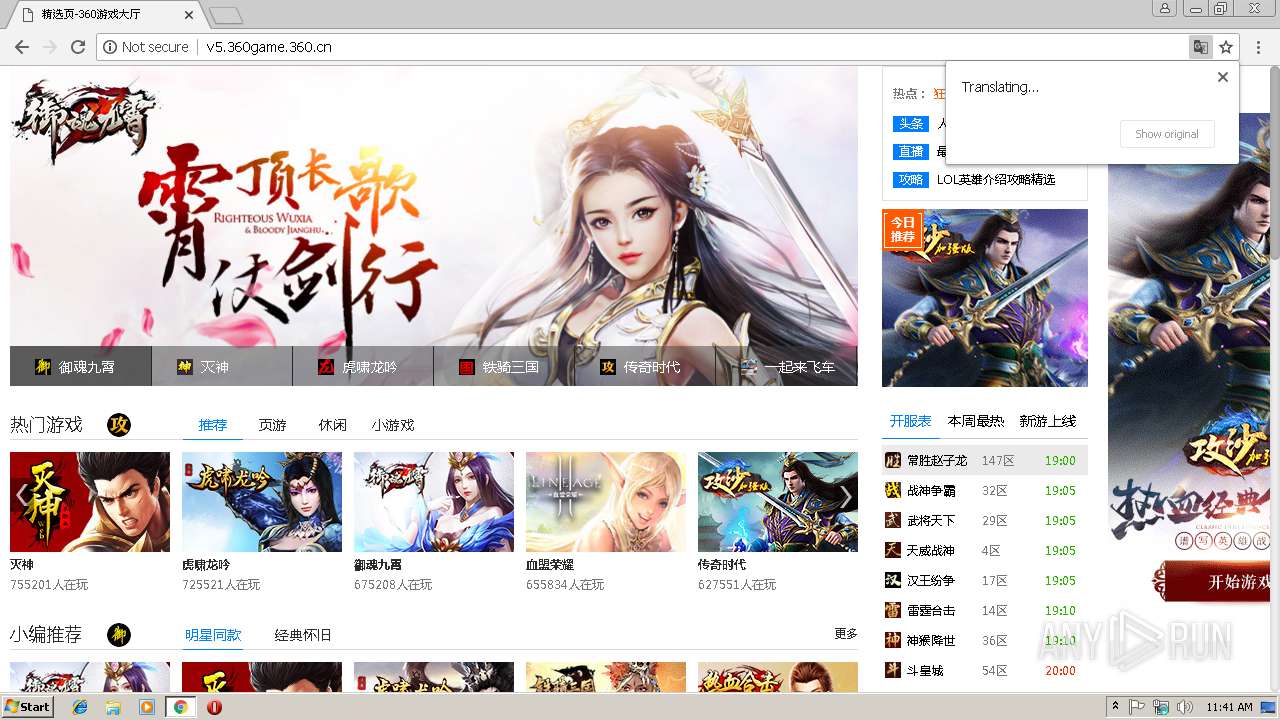Click the Show original button
Image resolution: width=1280 pixels, height=720 pixels.
pyautogui.click(x=1167, y=134)
